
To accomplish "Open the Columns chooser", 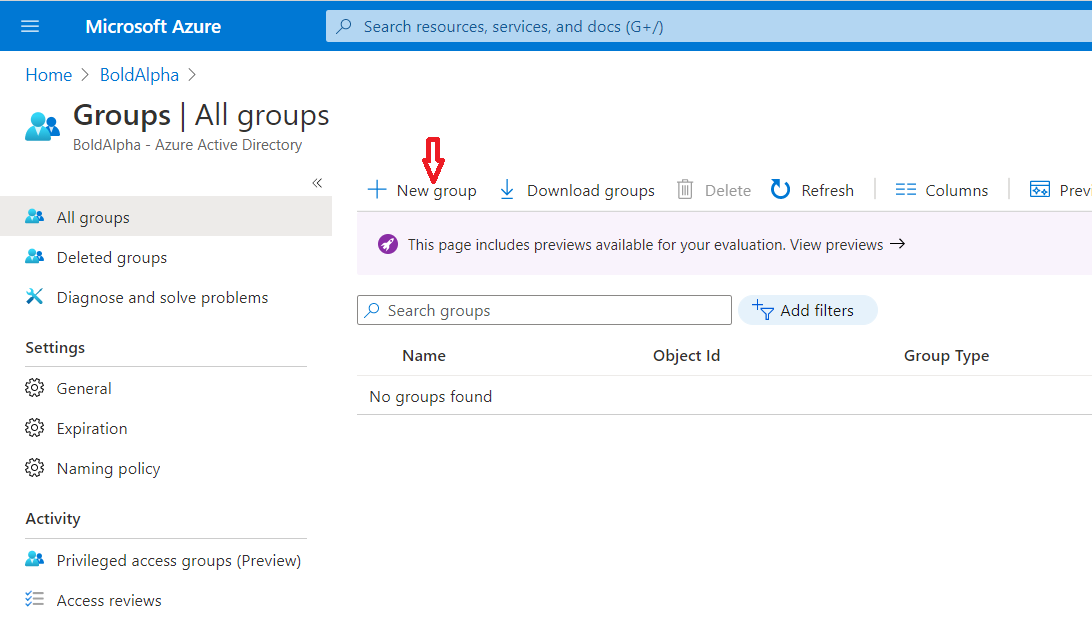I will [x=941, y=190].
